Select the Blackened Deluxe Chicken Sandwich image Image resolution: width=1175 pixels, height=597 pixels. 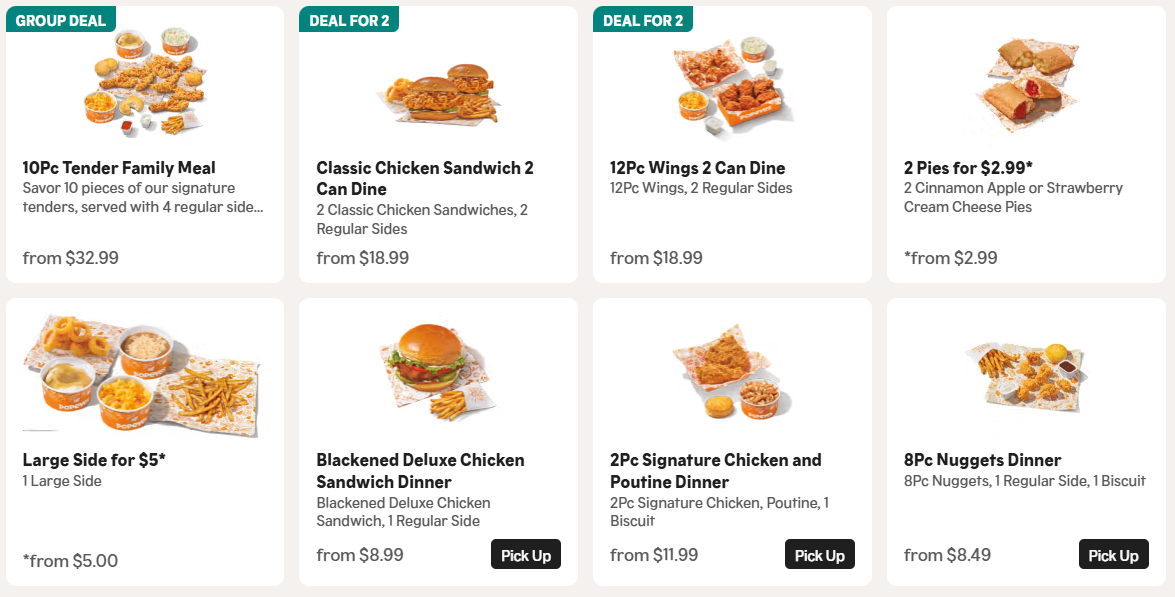click(438, 372)
